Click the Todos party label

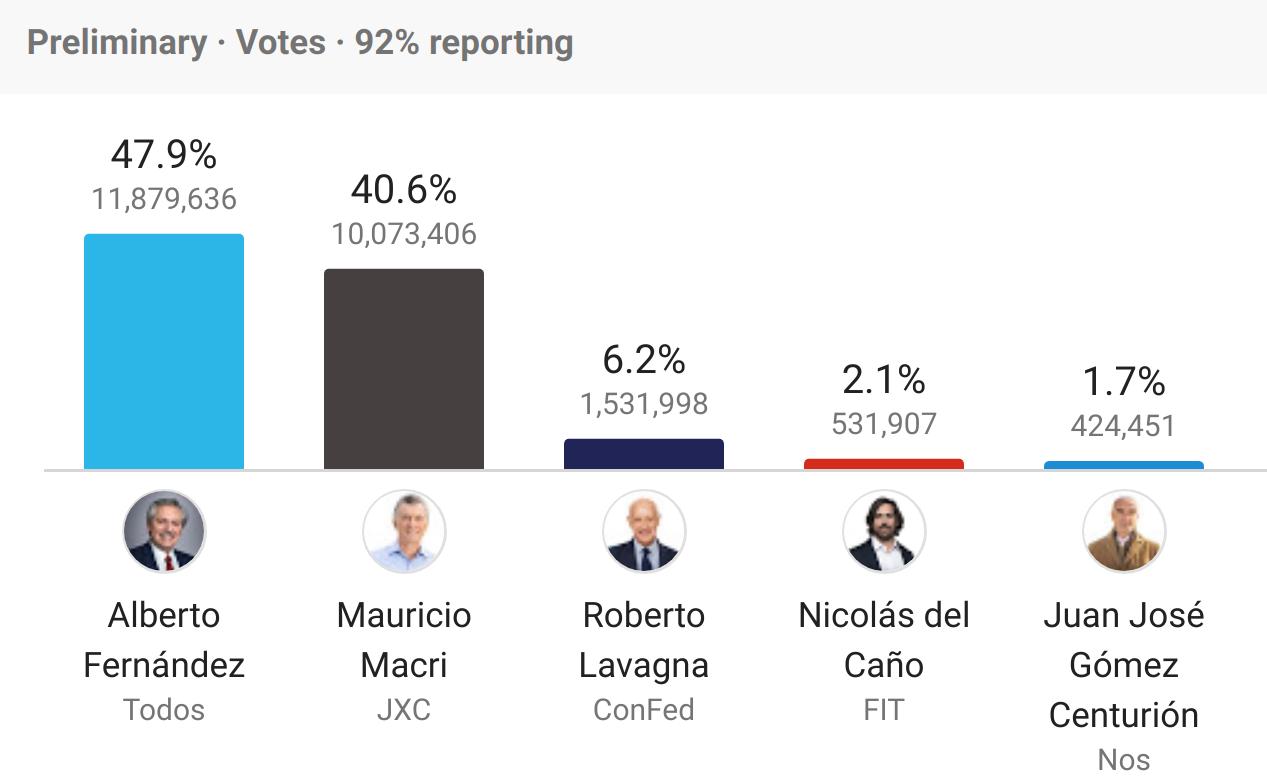[x=164, y=710]
